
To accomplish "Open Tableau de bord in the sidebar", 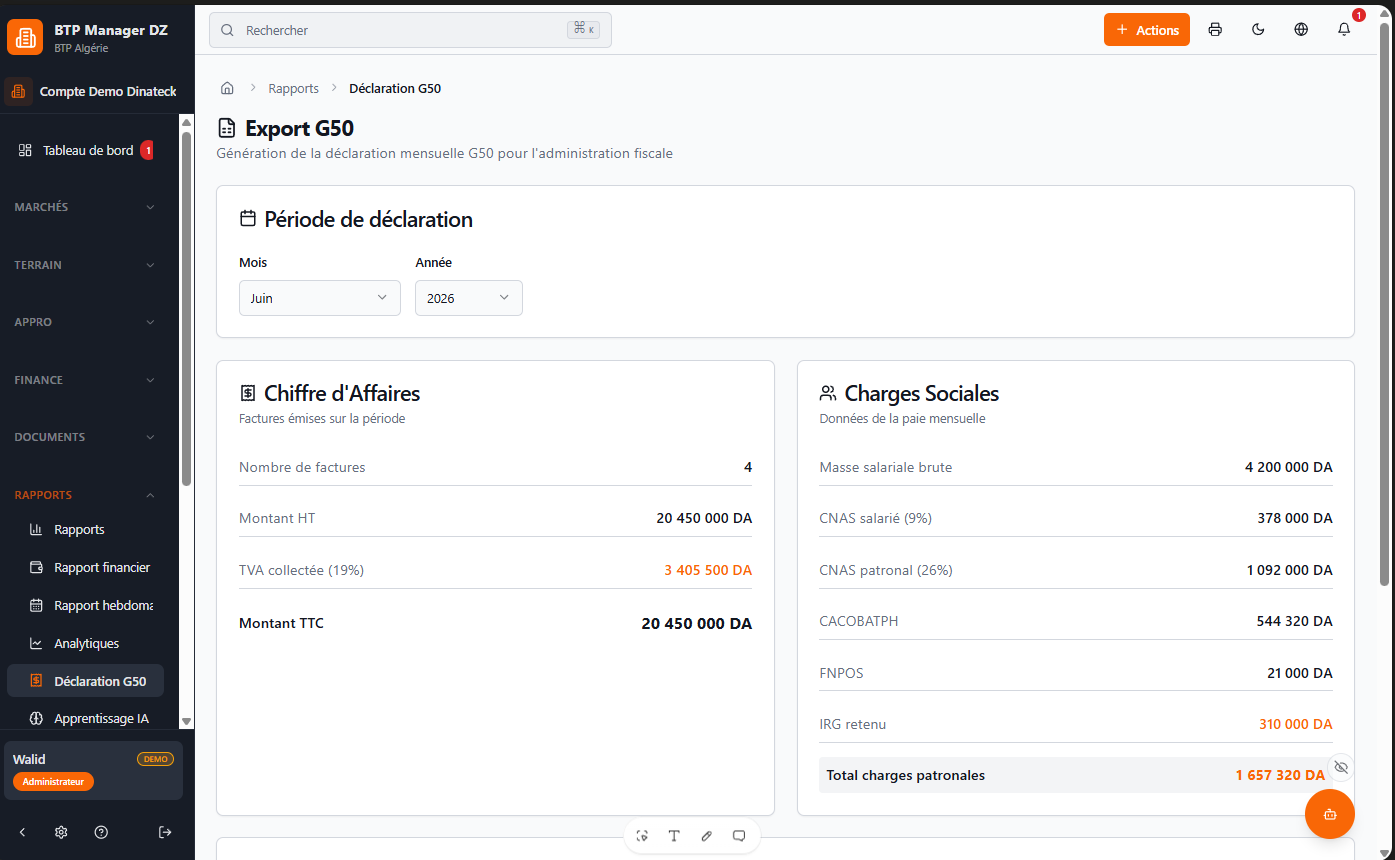I will (x=85, y=150).
